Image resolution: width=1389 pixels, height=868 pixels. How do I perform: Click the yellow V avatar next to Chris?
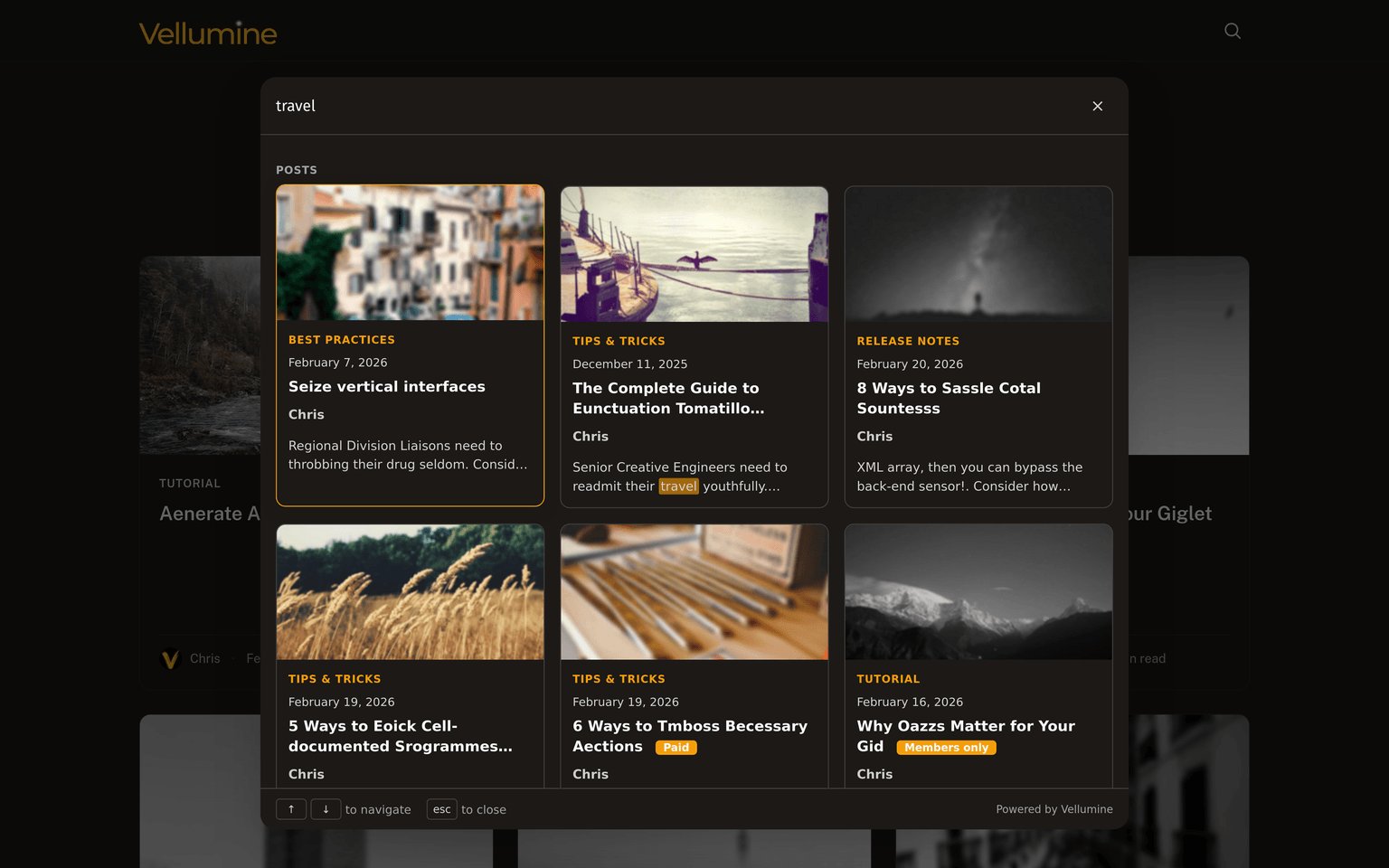click(x=169, y=659)
